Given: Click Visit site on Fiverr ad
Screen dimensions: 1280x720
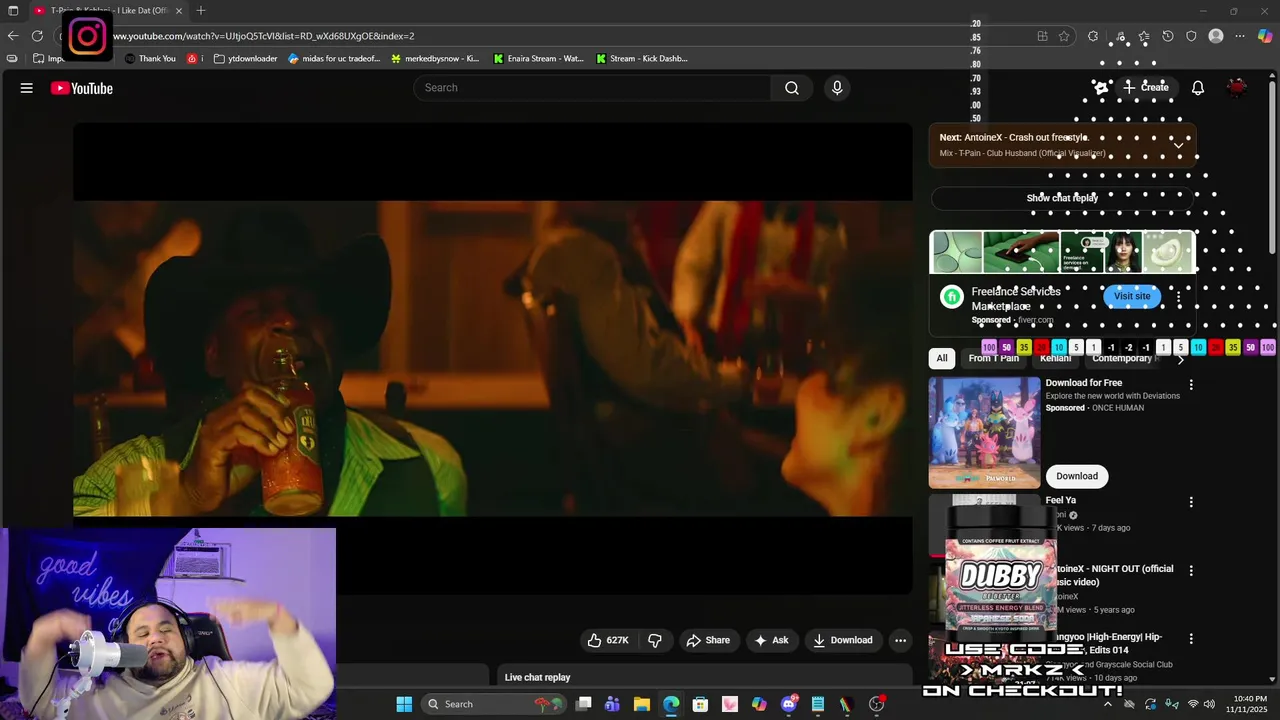Looking at the screenshot, I should 1132,296.
